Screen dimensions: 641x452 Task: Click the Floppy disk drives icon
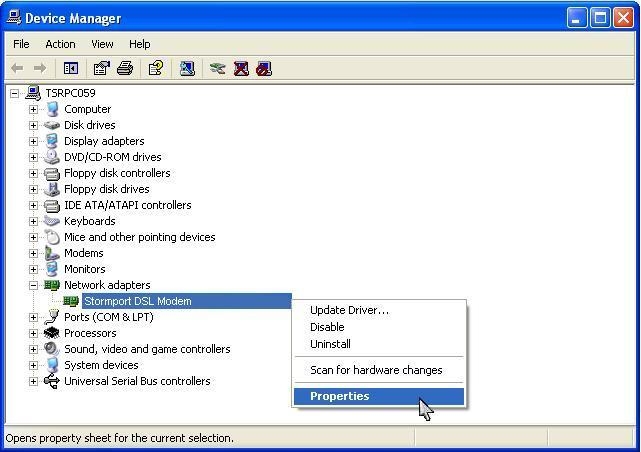(x=52, y=189)
